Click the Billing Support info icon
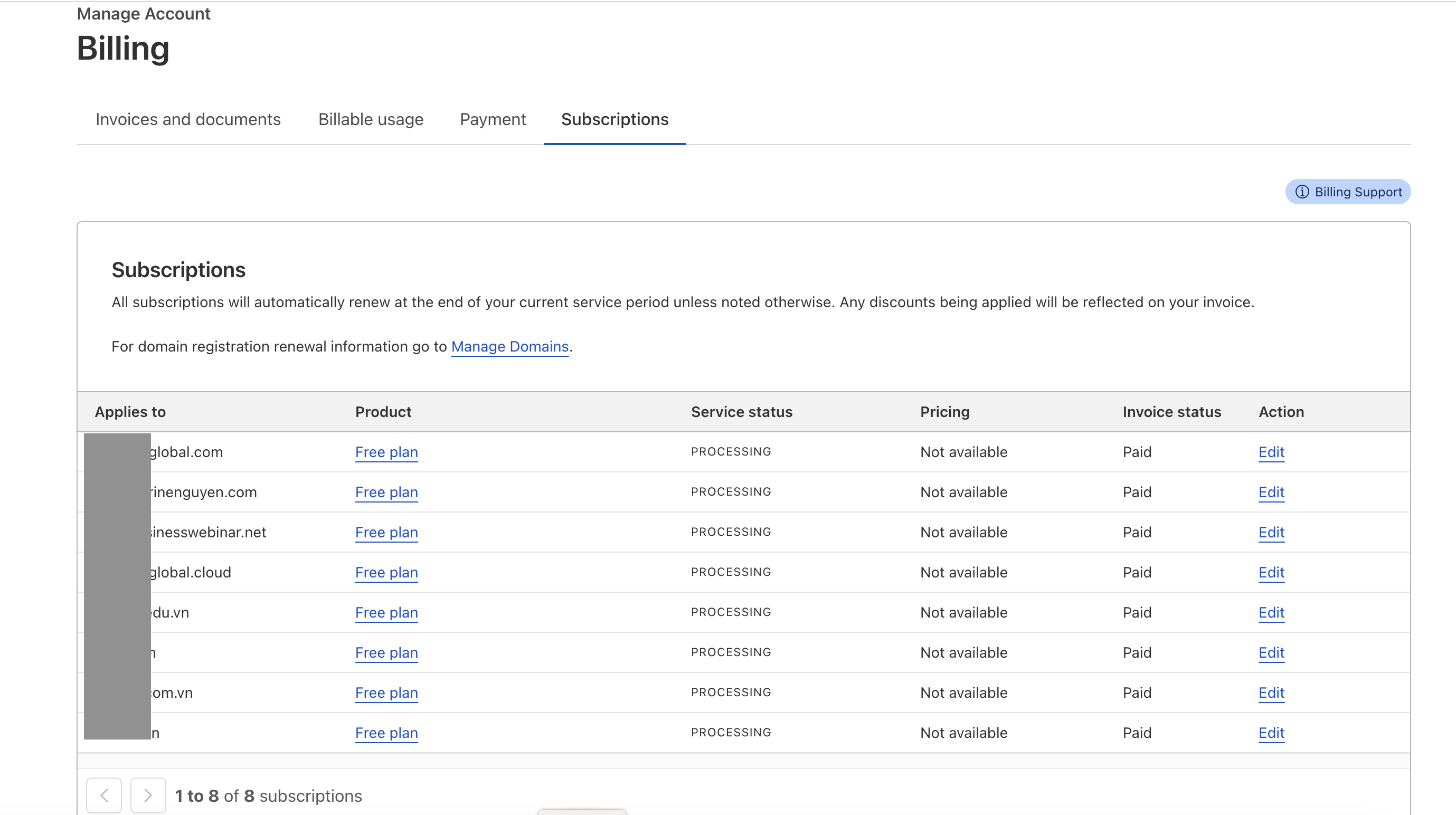The height and width of the screenshot is (815, 1456). point(1302,192)
